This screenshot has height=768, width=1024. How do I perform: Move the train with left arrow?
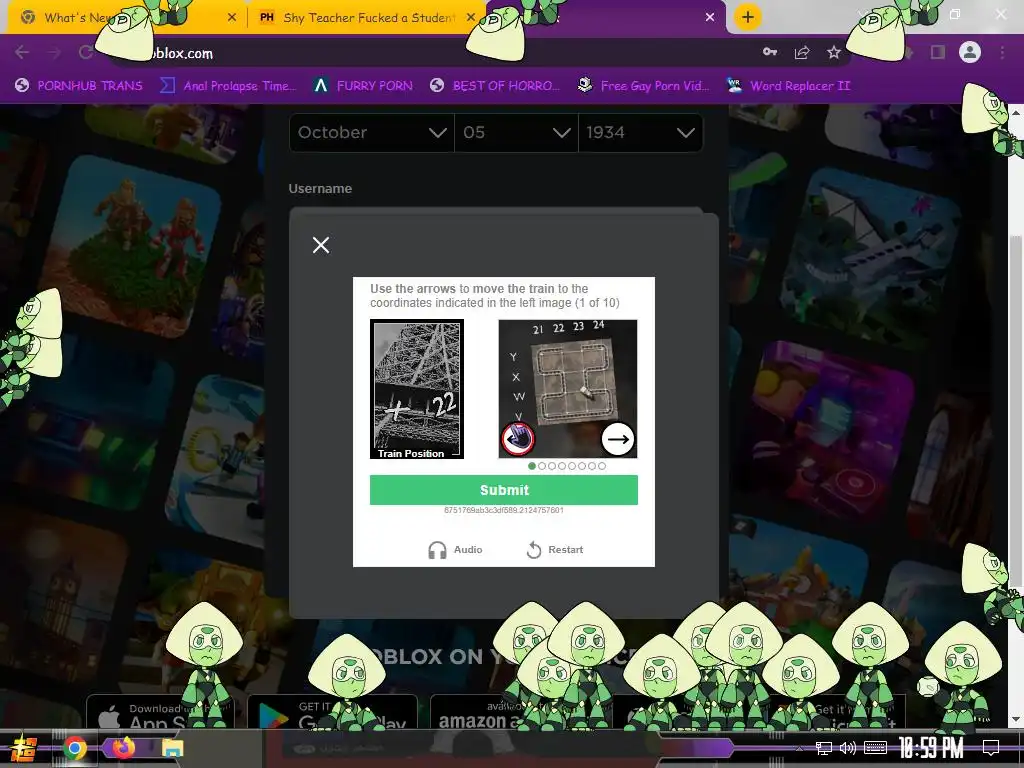point(518,439)
